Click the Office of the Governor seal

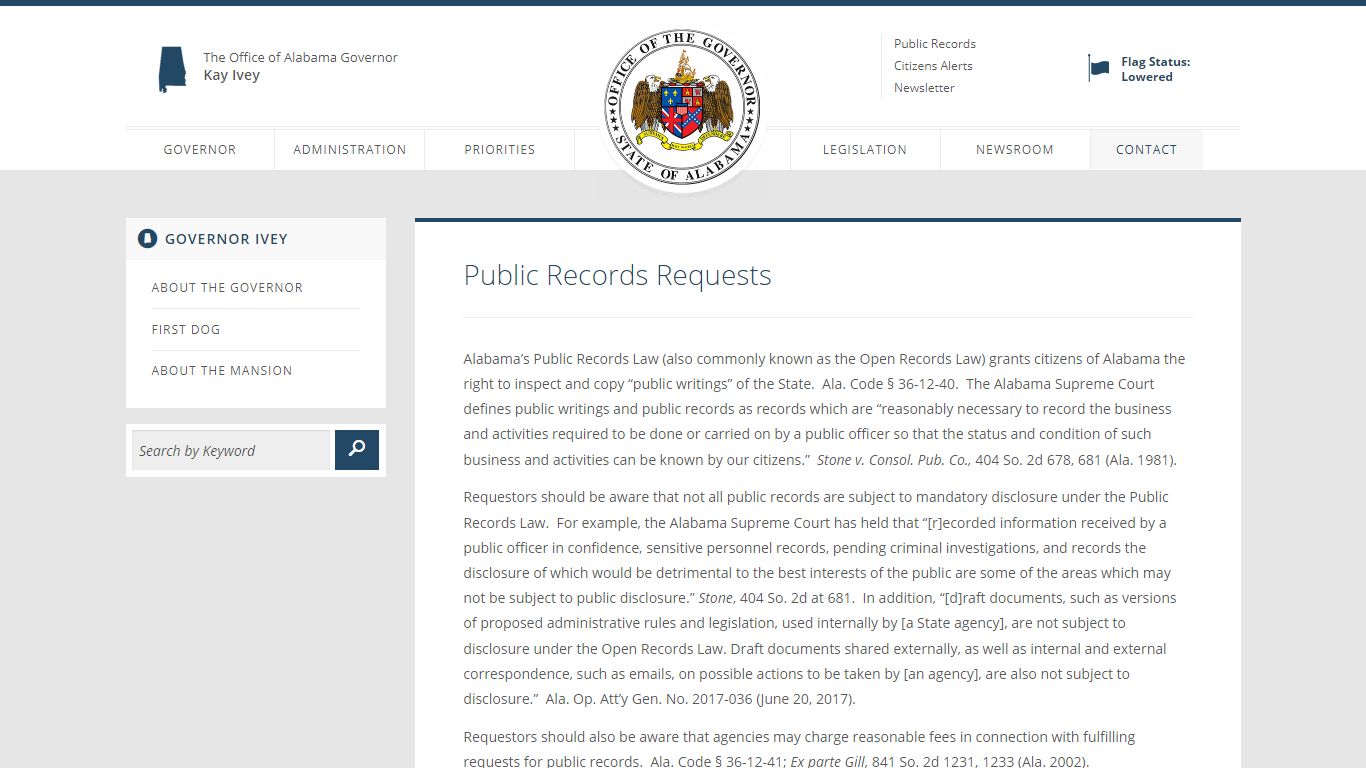tap(682, 108)
